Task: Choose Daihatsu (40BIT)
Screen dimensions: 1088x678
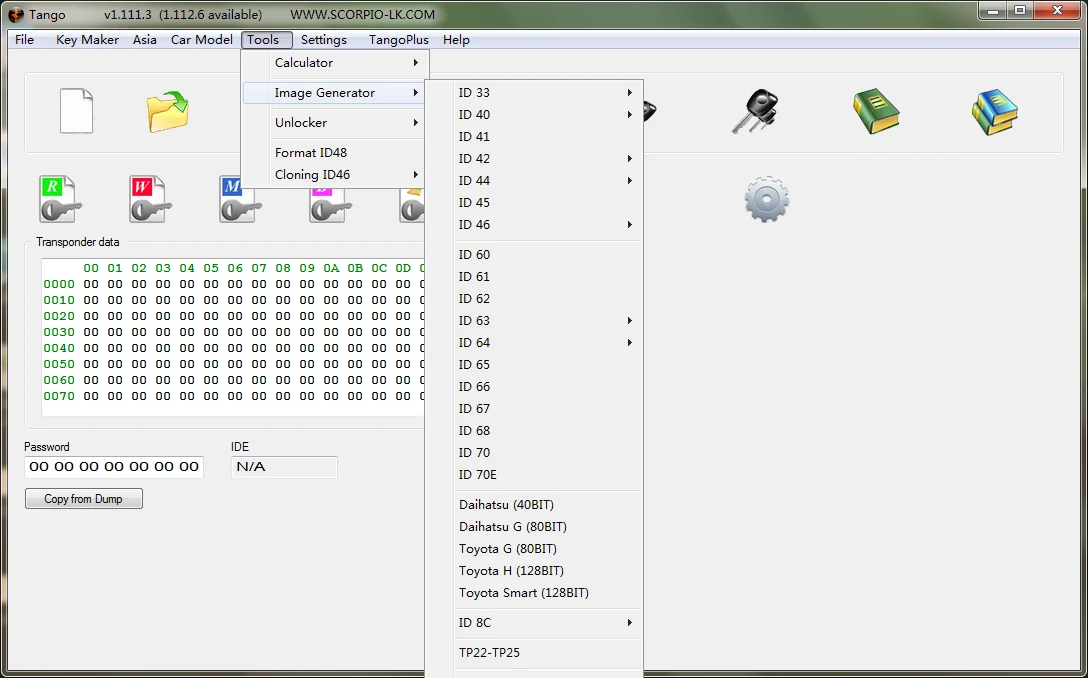Action: (534, 505)
